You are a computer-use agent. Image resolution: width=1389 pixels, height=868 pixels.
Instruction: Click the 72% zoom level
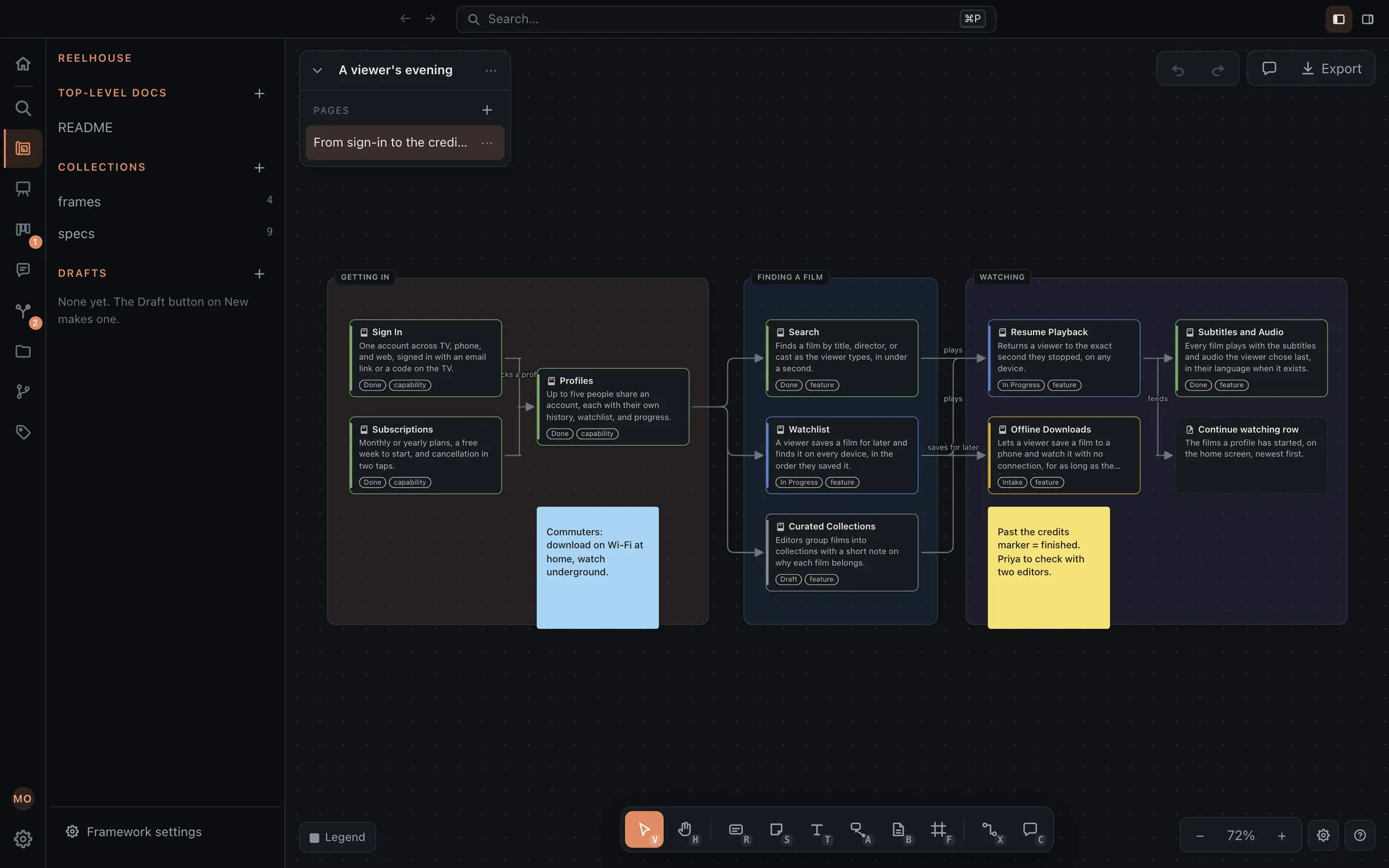pos(1241,836)
